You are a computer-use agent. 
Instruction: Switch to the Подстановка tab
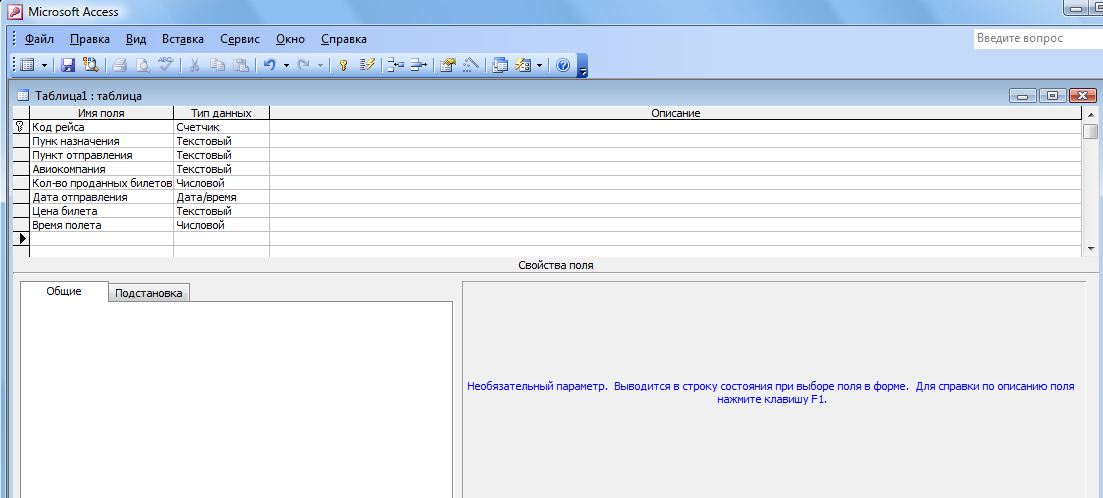(148, 293)
